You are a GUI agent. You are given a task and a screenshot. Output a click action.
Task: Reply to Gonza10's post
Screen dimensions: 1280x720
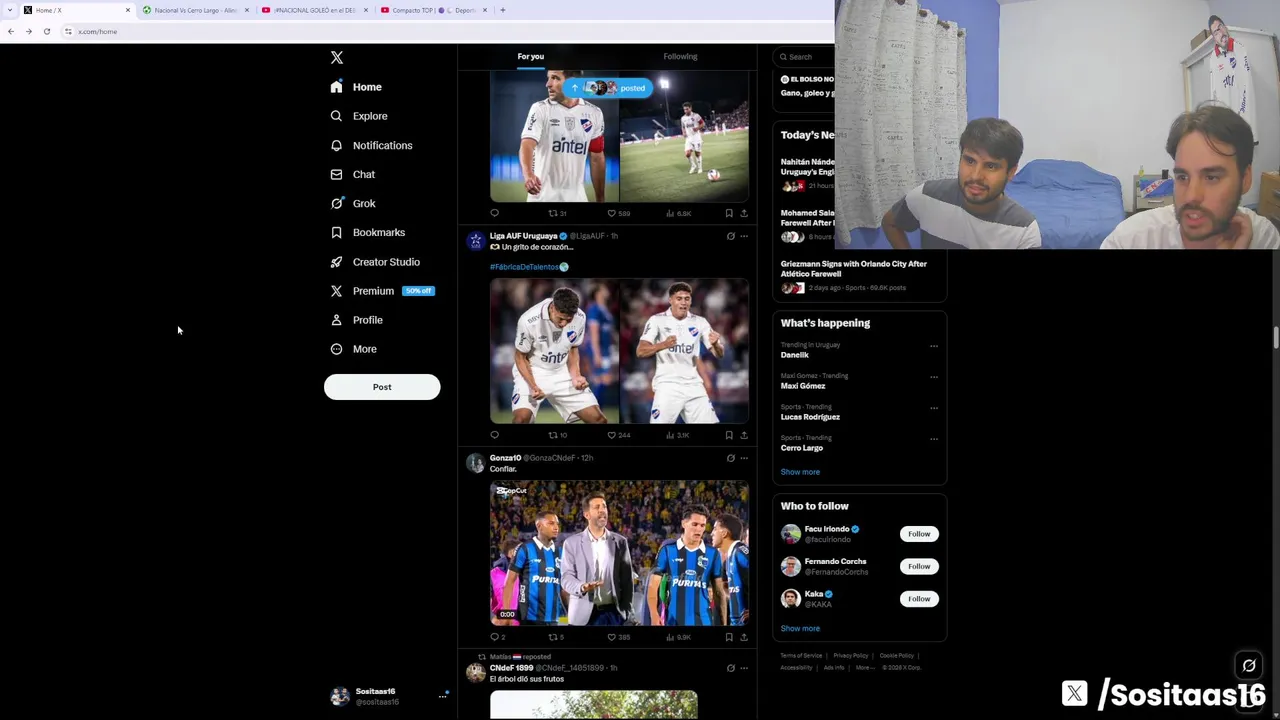coord(497,637)
